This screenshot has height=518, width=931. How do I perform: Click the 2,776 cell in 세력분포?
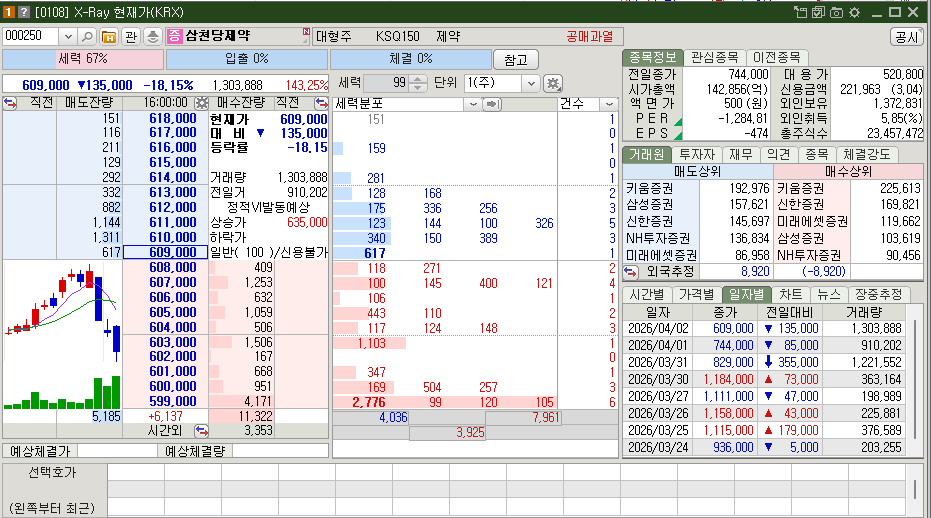tap(369, 403)
